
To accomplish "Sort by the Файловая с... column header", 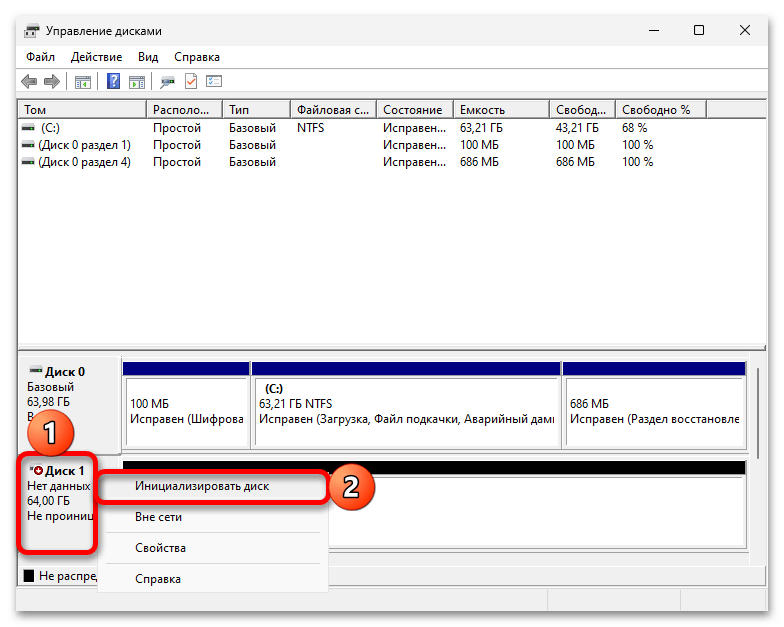I will point(334,110).
